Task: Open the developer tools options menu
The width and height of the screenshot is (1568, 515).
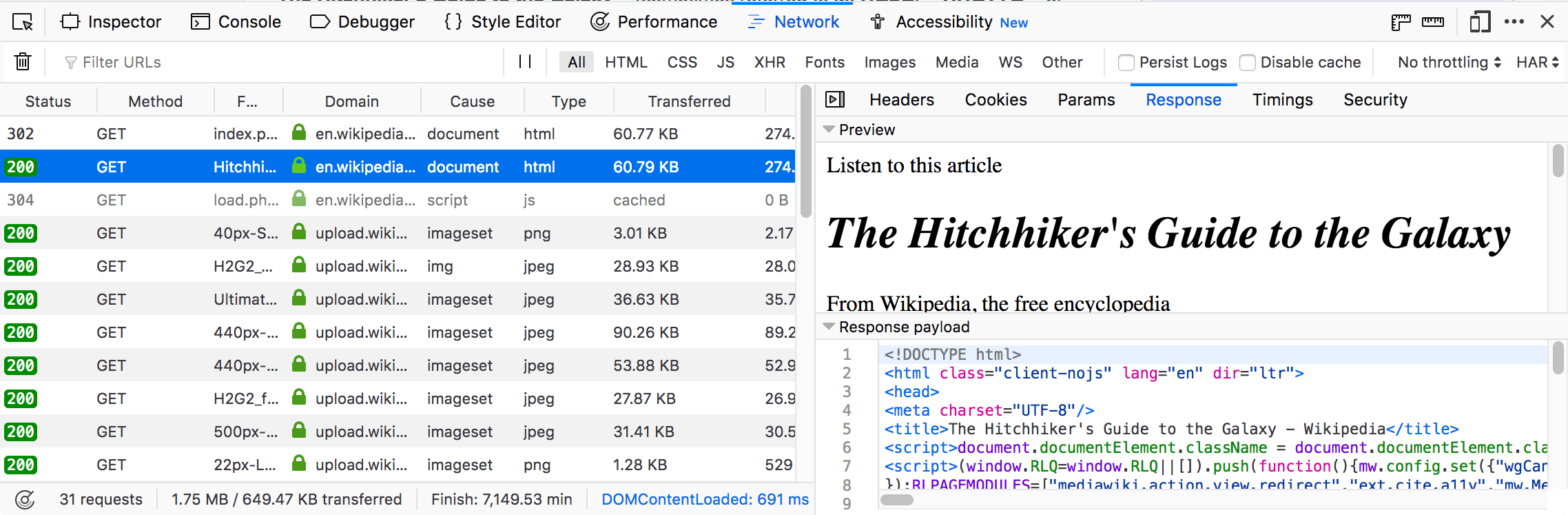Action: (x=1514, y=22)
